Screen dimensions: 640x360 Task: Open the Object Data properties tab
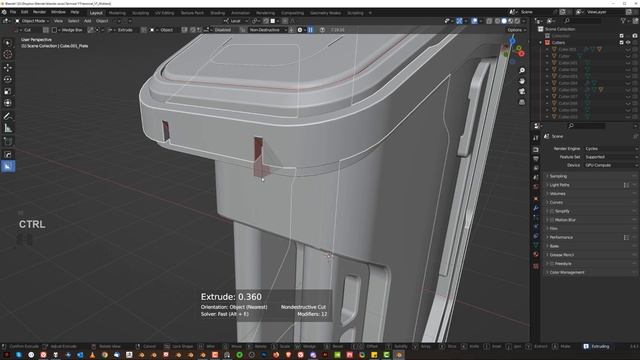[536, 245]
